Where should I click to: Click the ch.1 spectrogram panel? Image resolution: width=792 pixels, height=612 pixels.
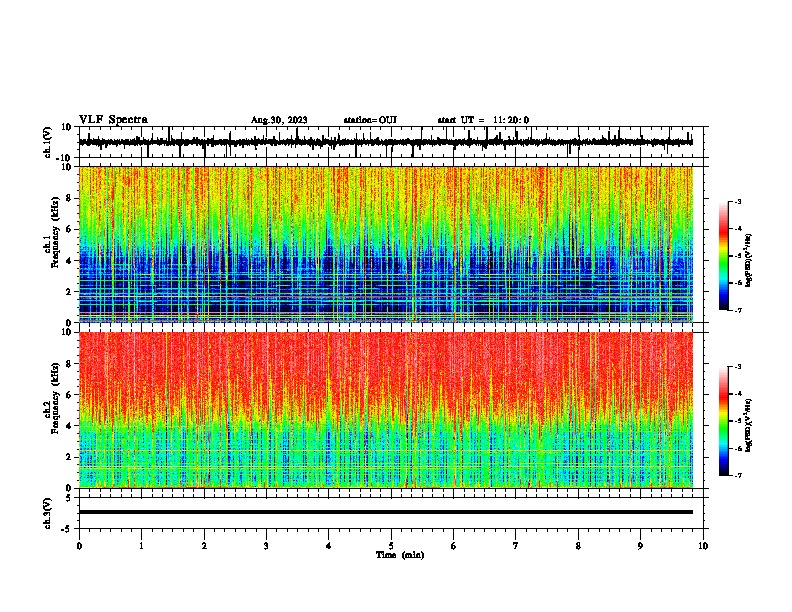click(x=385, y=244)
